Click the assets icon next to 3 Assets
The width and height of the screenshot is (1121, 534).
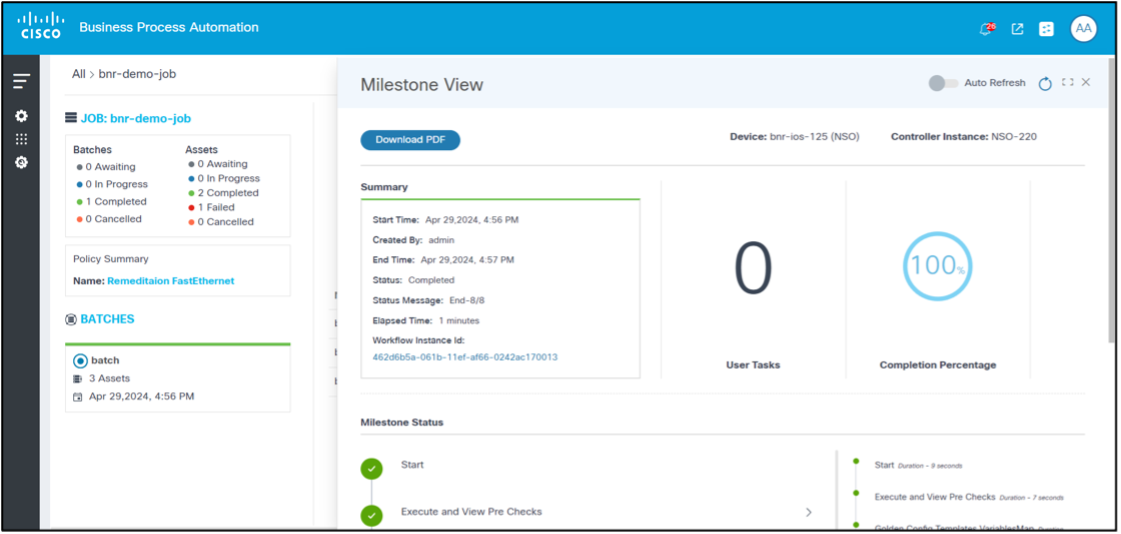pos(78,378)
